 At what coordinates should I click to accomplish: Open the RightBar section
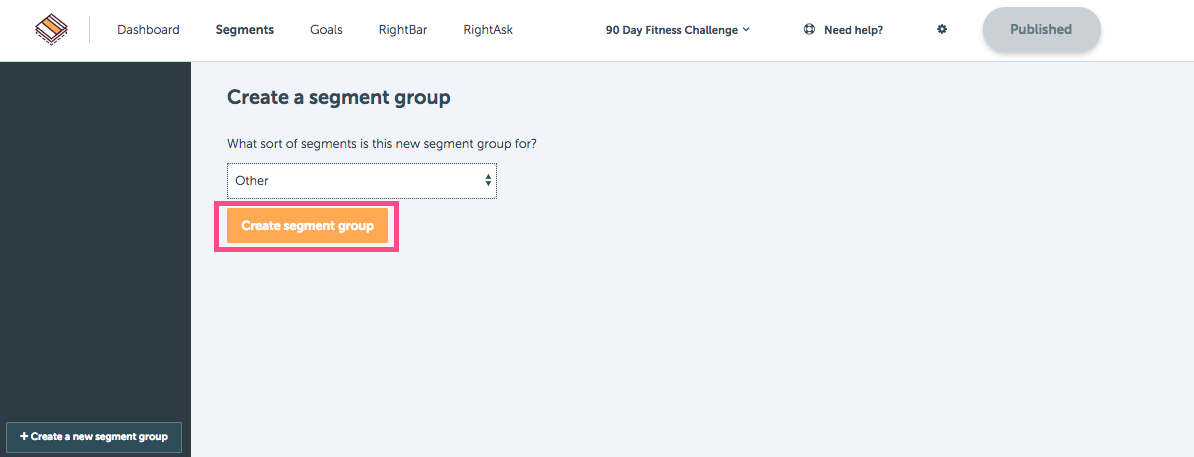[403, 30]
